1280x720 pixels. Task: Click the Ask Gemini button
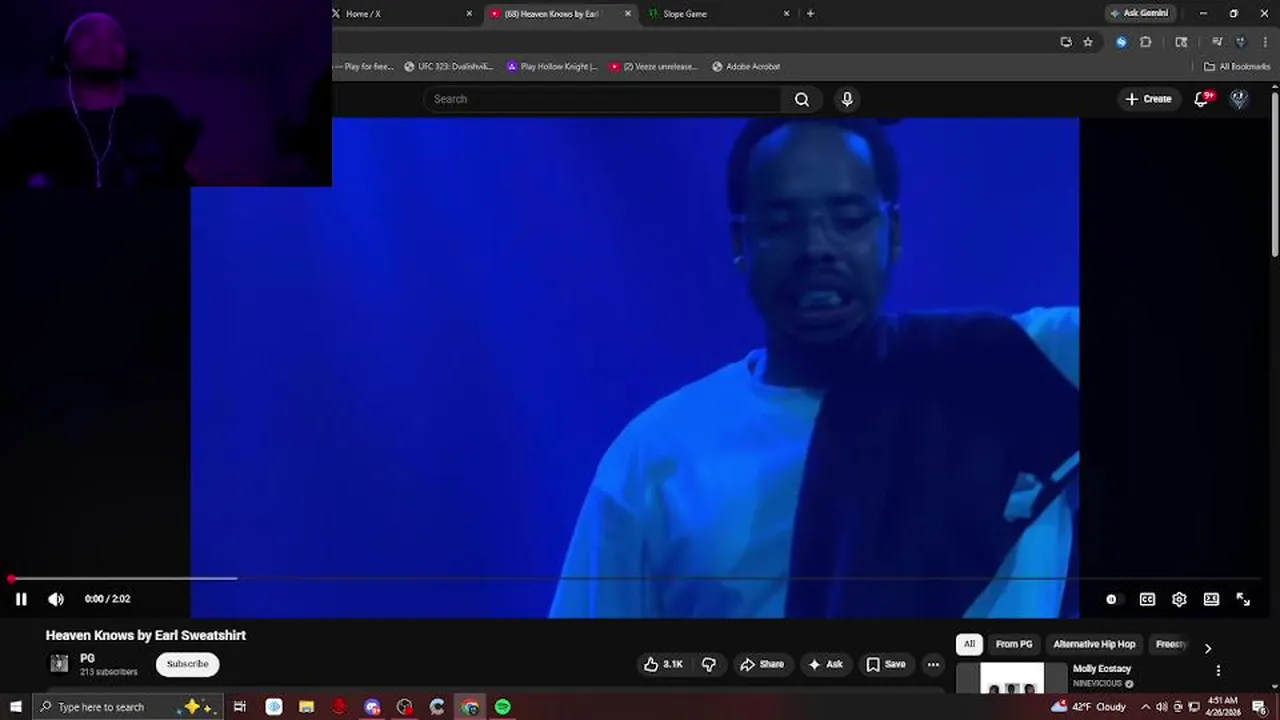pyautogui.click(x=1139, y=13)
